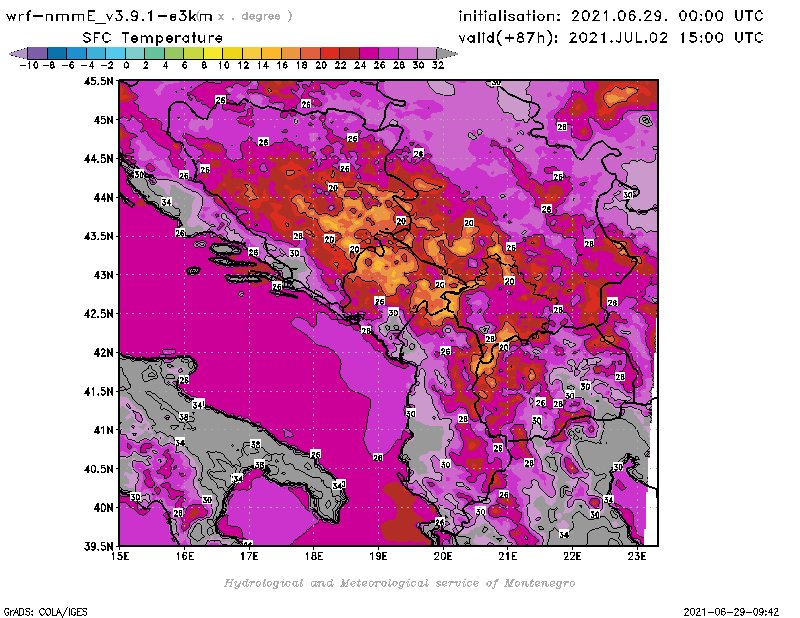
Task: Click the red swatch between 20 and 22
Action: [329, 53]
